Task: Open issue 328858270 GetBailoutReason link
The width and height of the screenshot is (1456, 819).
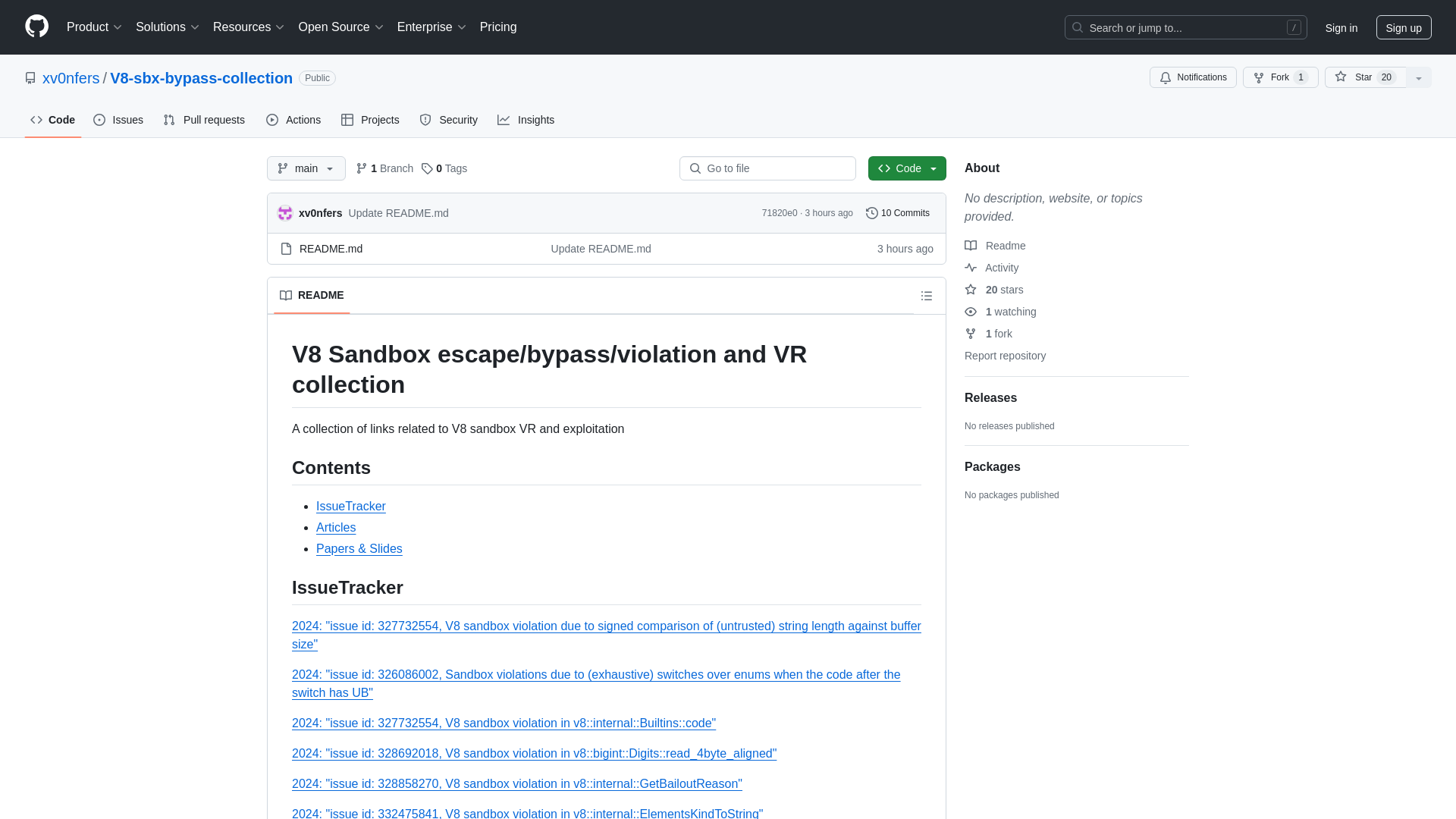Action: [516, 784]
